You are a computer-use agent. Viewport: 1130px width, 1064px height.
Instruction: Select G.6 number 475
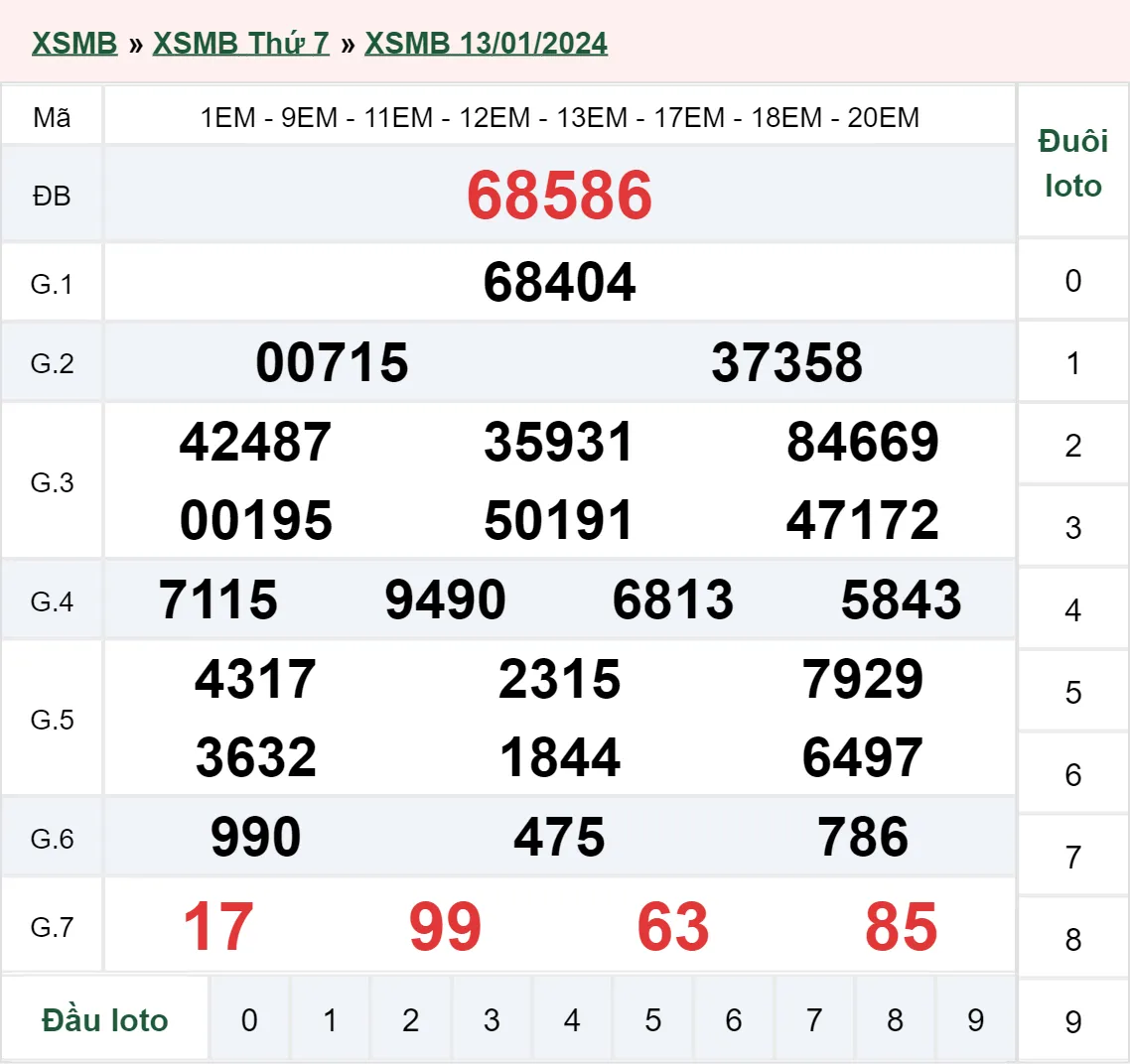(559, 837)
